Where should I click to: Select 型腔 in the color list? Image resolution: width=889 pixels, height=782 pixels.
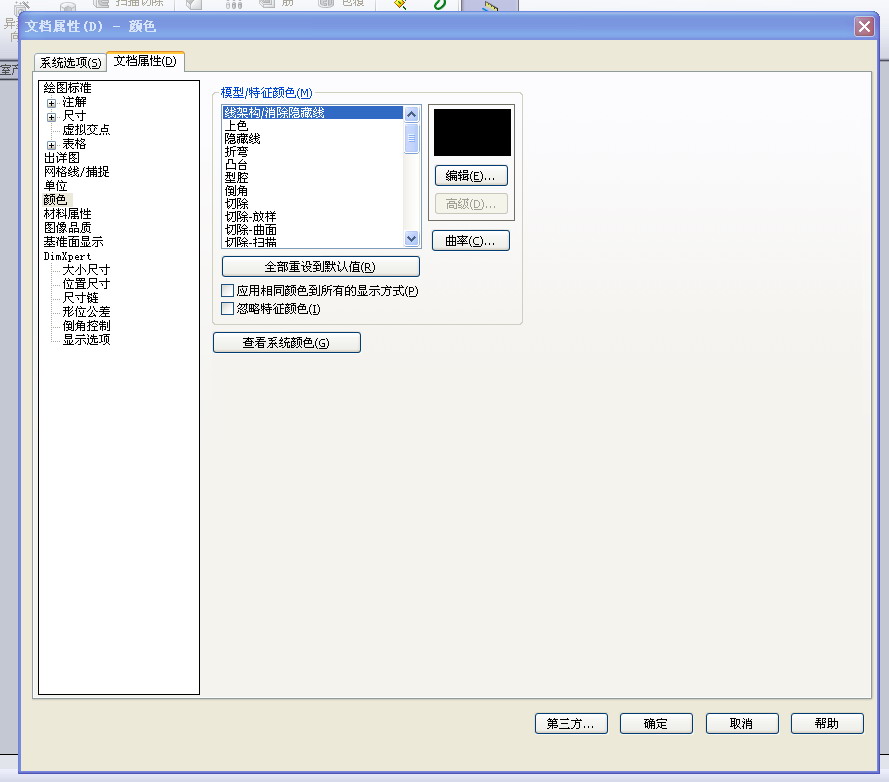coord(312,177)
